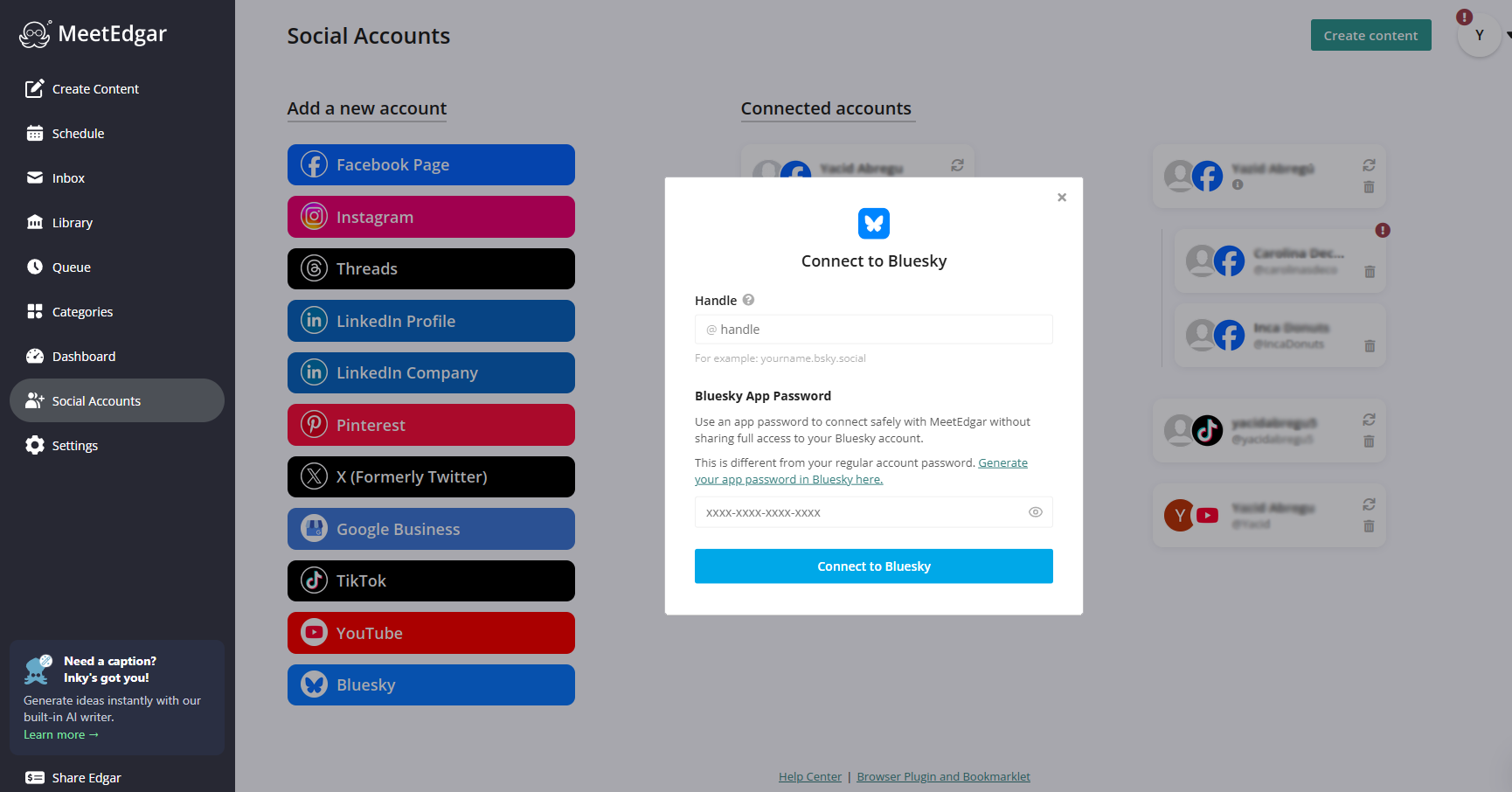Click the Carolina Facebook page error badge
This screenshot has width=1512, height=792.
coord(1383,230)
